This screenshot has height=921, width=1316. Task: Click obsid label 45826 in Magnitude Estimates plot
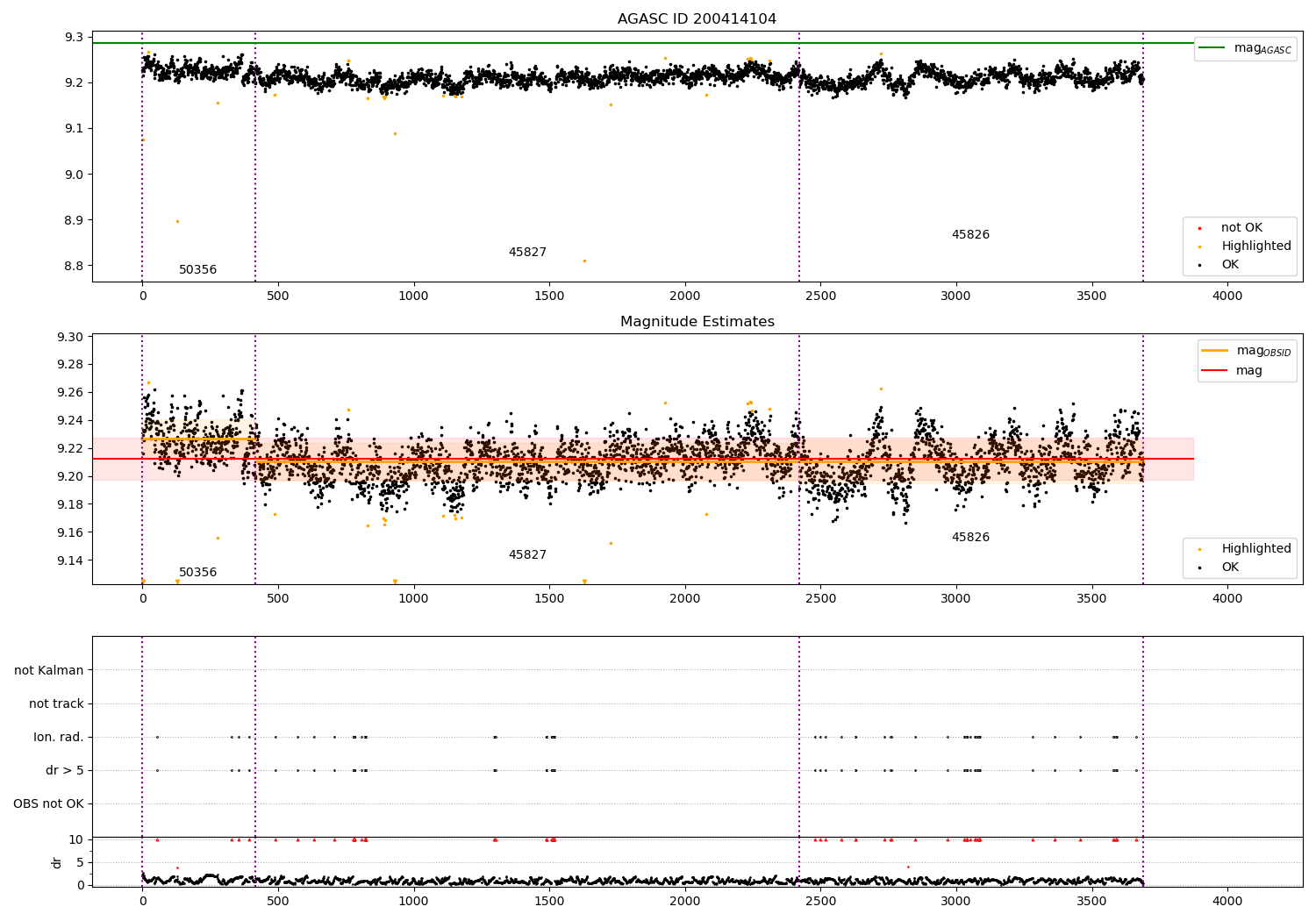(970, 537)
